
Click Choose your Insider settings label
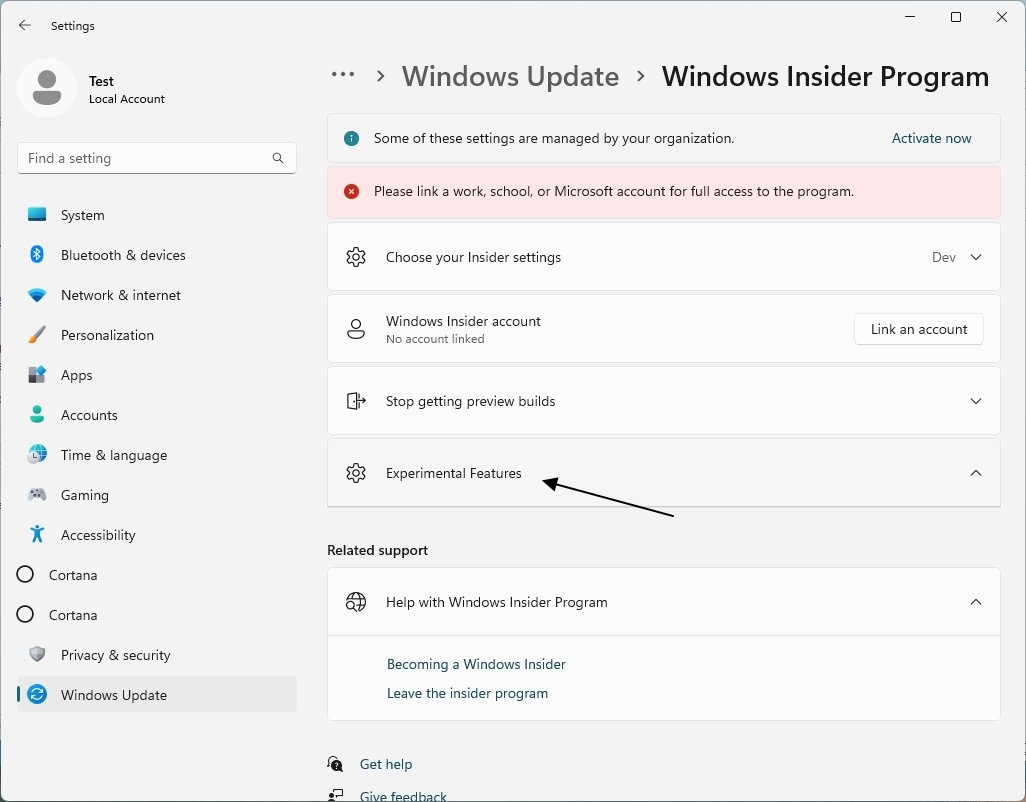473,257
